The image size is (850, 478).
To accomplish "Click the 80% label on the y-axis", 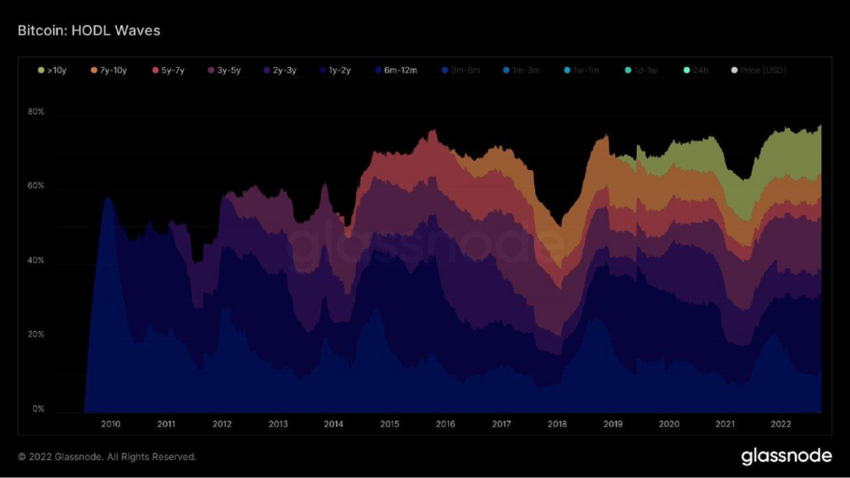I will [35, 112].
